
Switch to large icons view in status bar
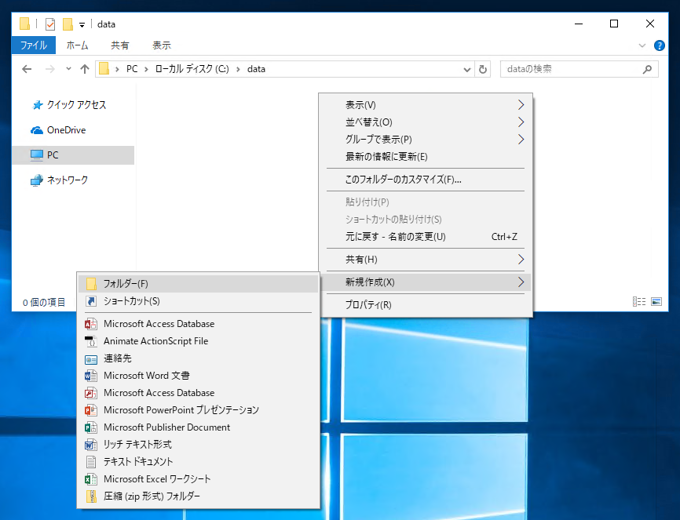[657, 301]
